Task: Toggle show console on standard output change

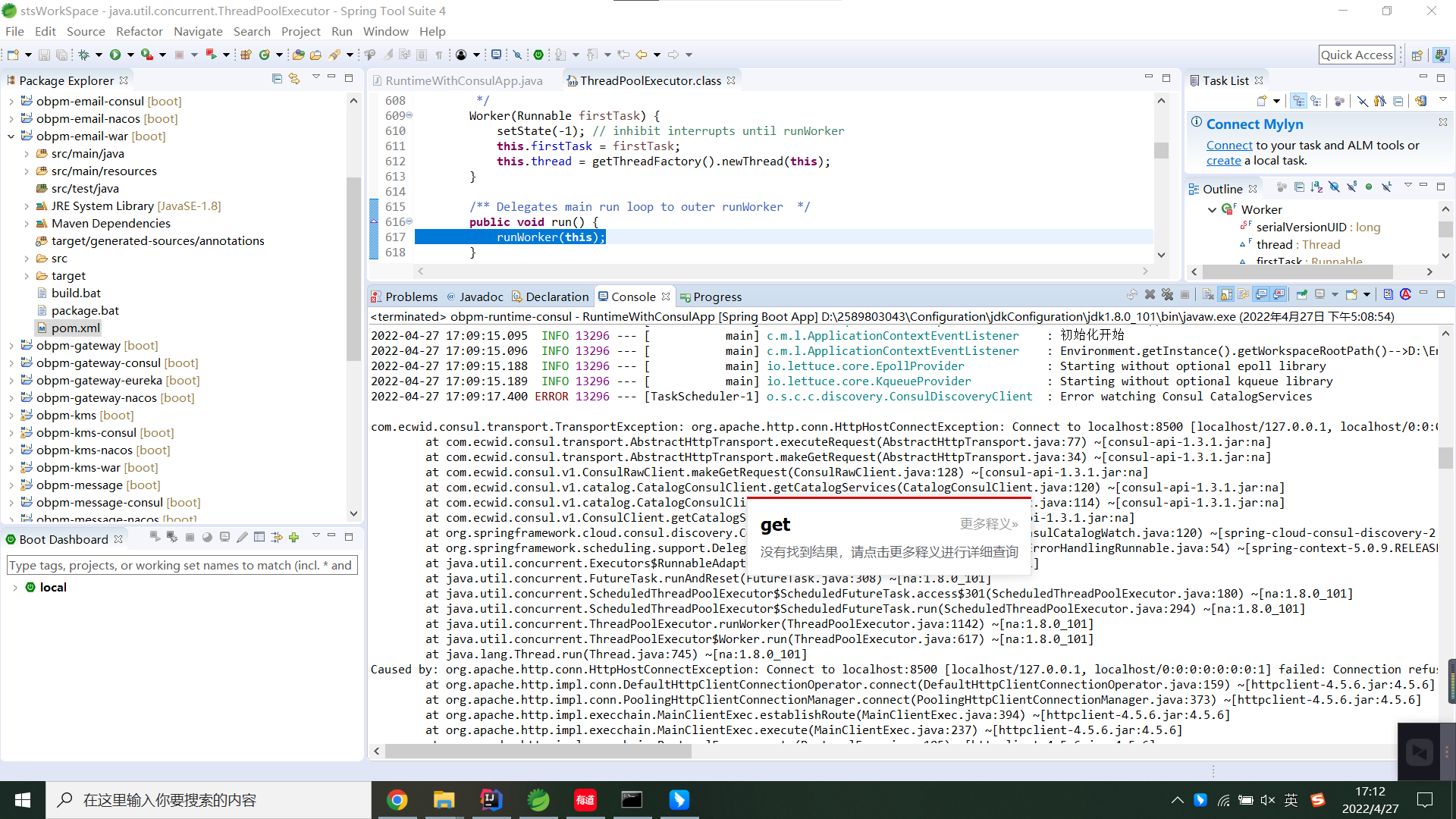Action: pyautogui.click(x=1261, y=295)
